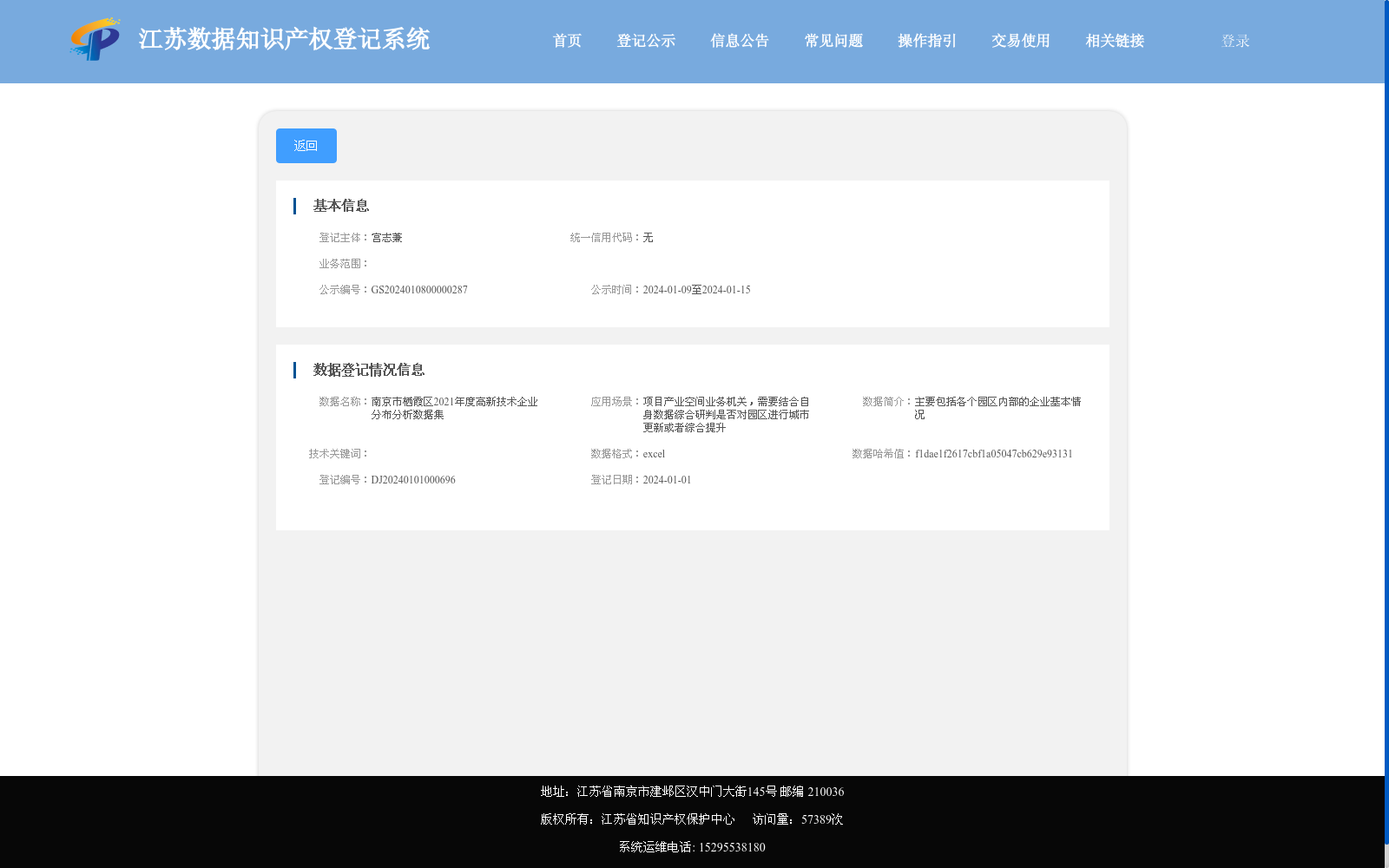Click the 登录 login link
This screenshot has width=1389, height=868.
coord(1235,41)
